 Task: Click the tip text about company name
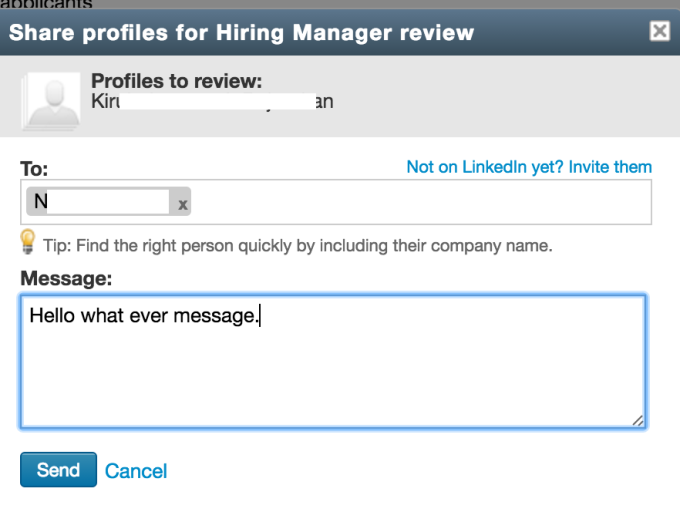(297, 244)
